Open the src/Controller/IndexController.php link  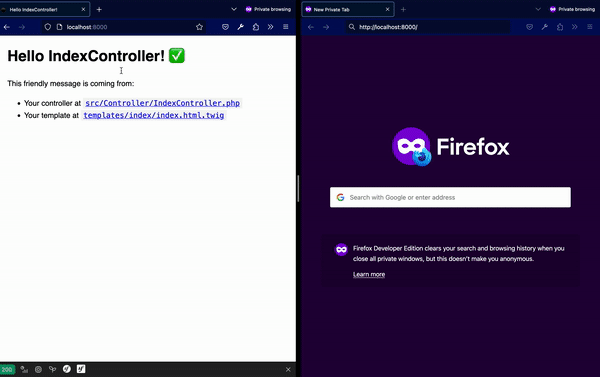point(163,103)
